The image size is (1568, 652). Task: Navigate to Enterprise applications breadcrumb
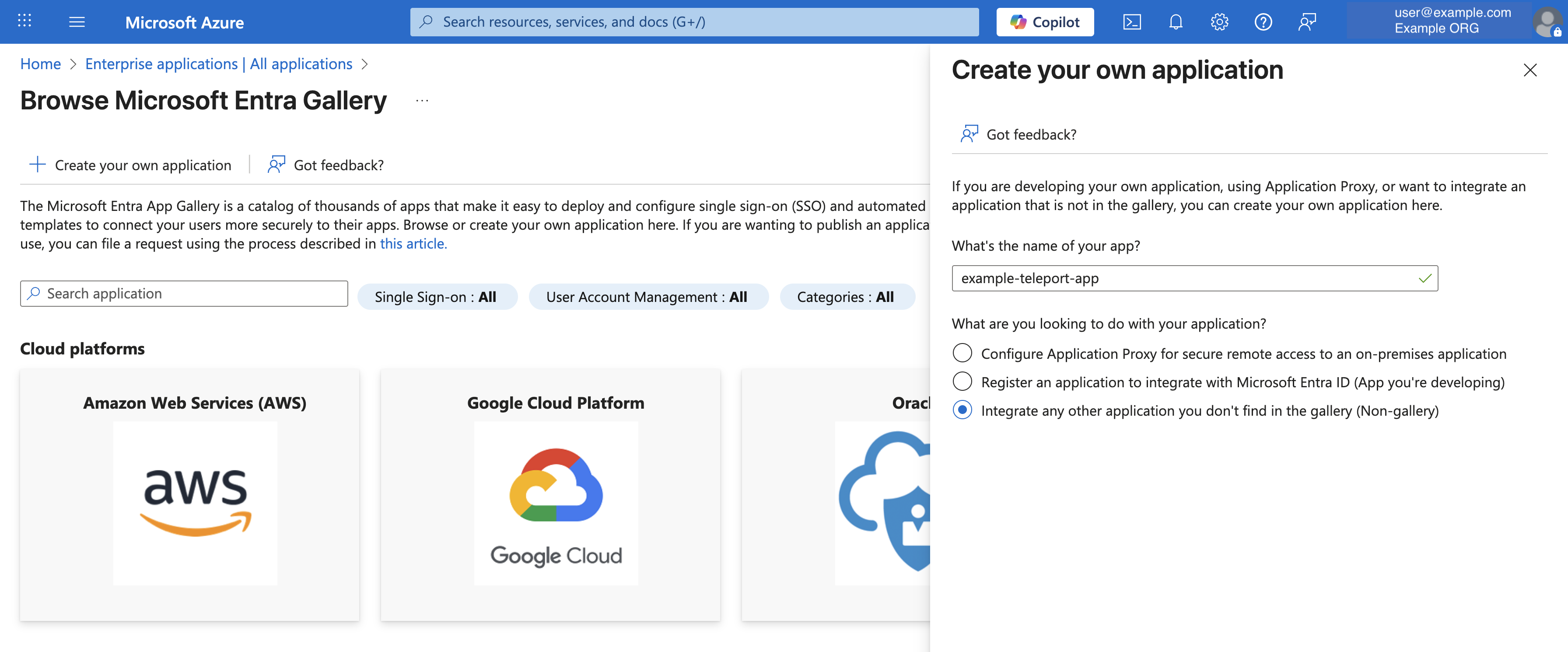point(218,63)
